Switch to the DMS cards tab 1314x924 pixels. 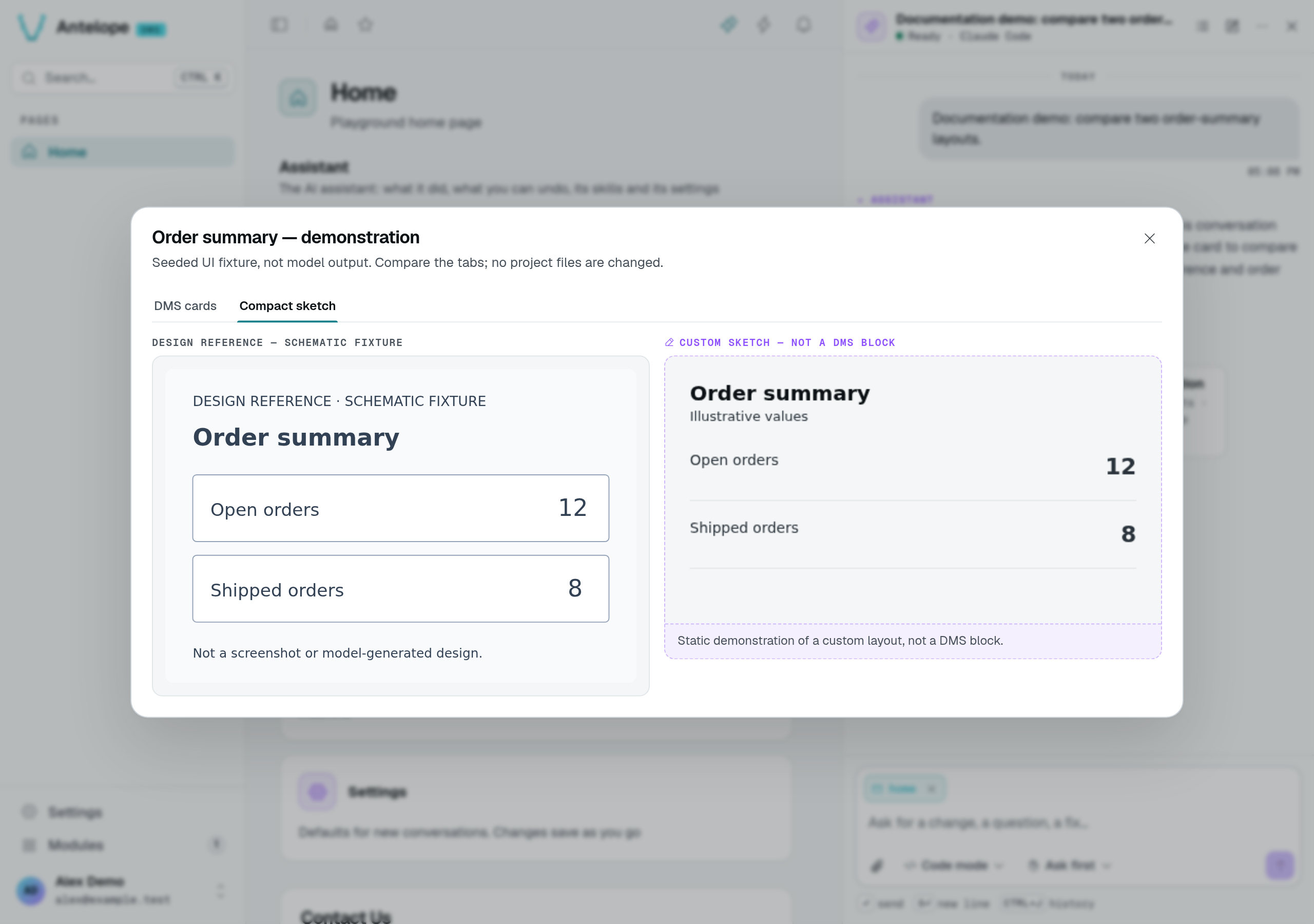[185, 306]
